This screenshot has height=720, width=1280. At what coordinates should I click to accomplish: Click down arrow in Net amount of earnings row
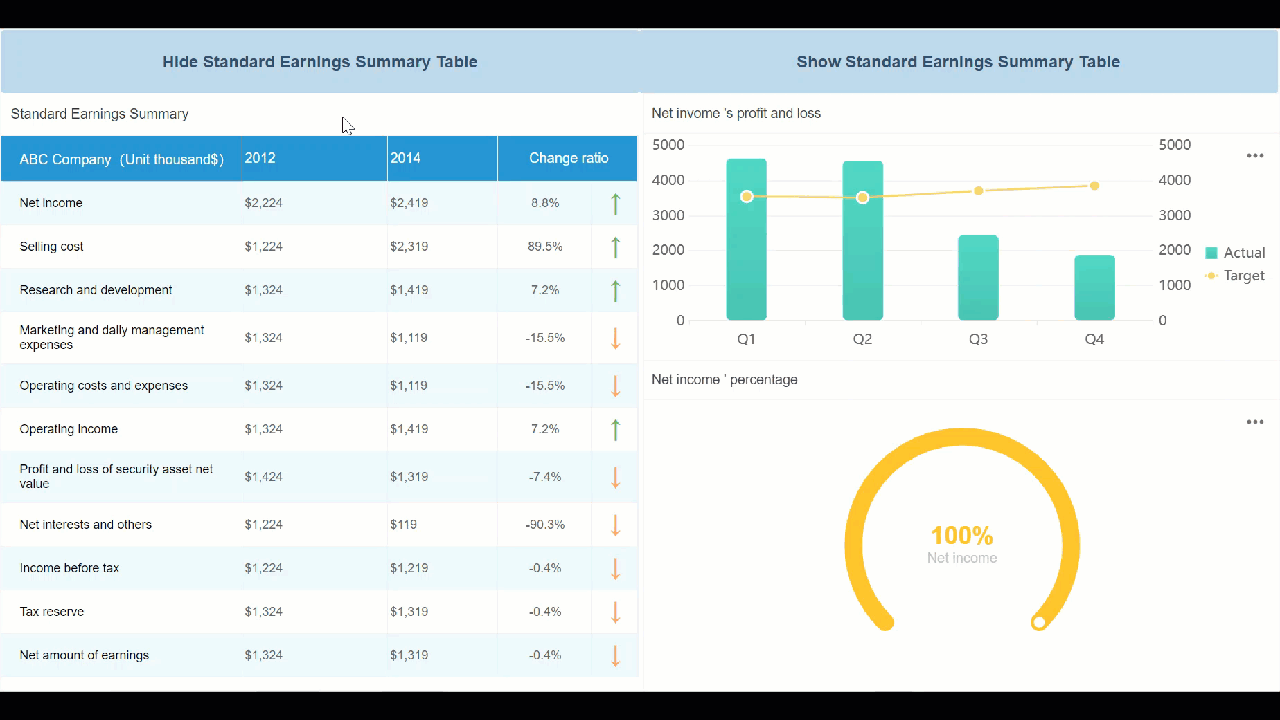pos(616,656)
